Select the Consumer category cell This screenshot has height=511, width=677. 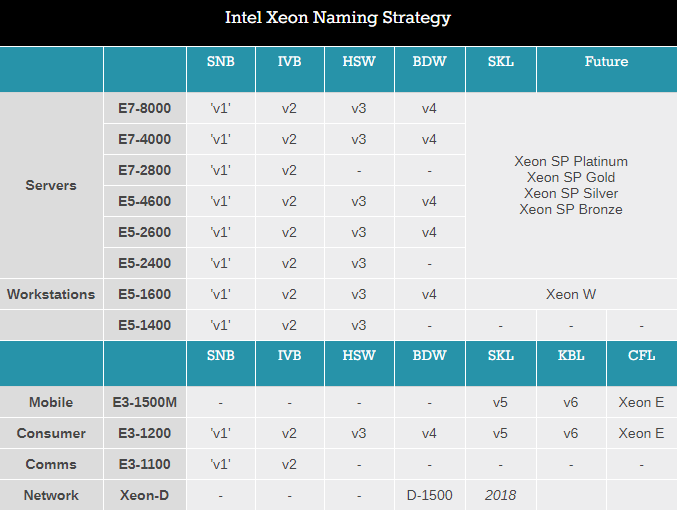(51, 433)
